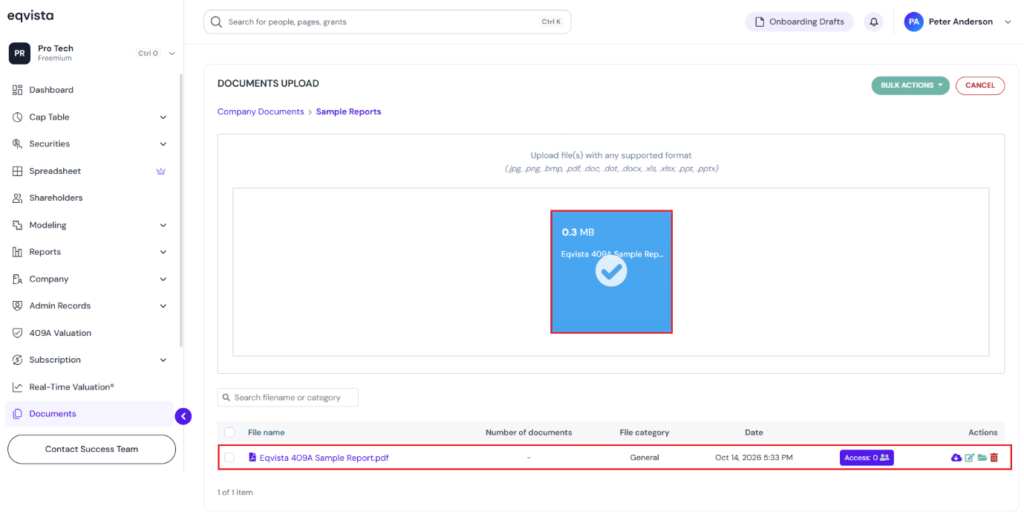Click the magnifier in the top search bar
1024x518 pixels.
tap(217, 22)
